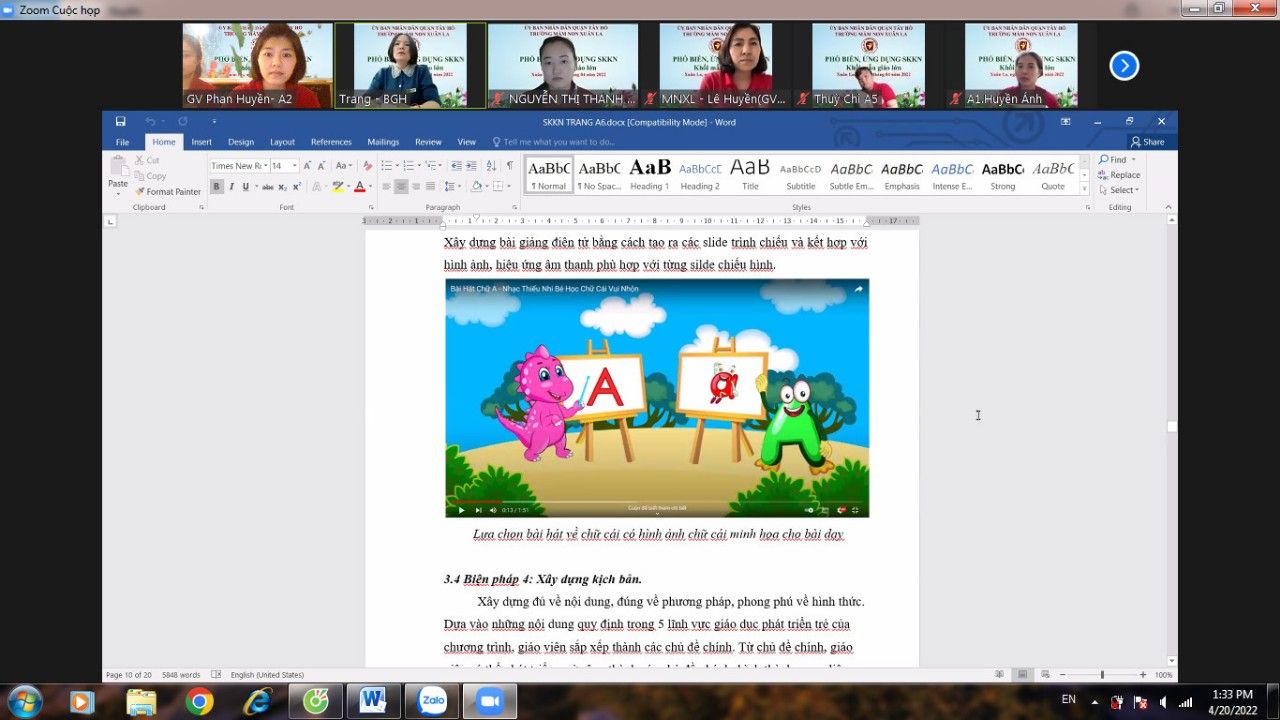Open the font name dropdown Times New Roman
The image size is (1280, 720).
pyautogui.click(x=238, y=166)
